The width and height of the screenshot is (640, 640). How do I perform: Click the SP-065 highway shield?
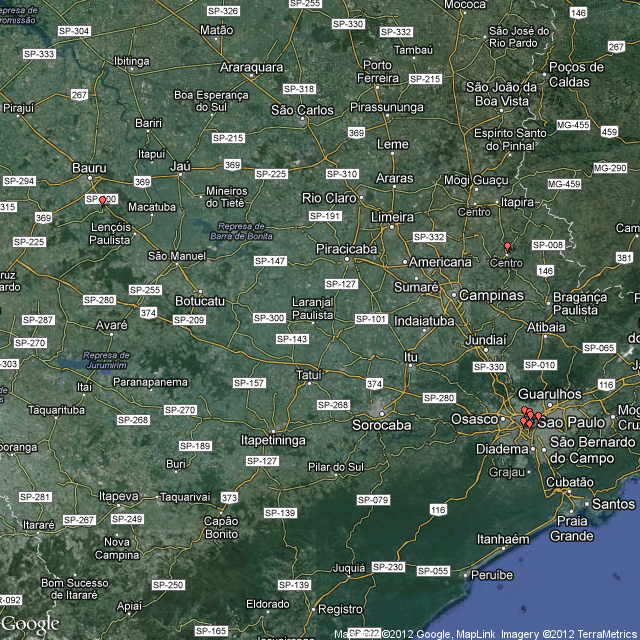coord(598,348)
